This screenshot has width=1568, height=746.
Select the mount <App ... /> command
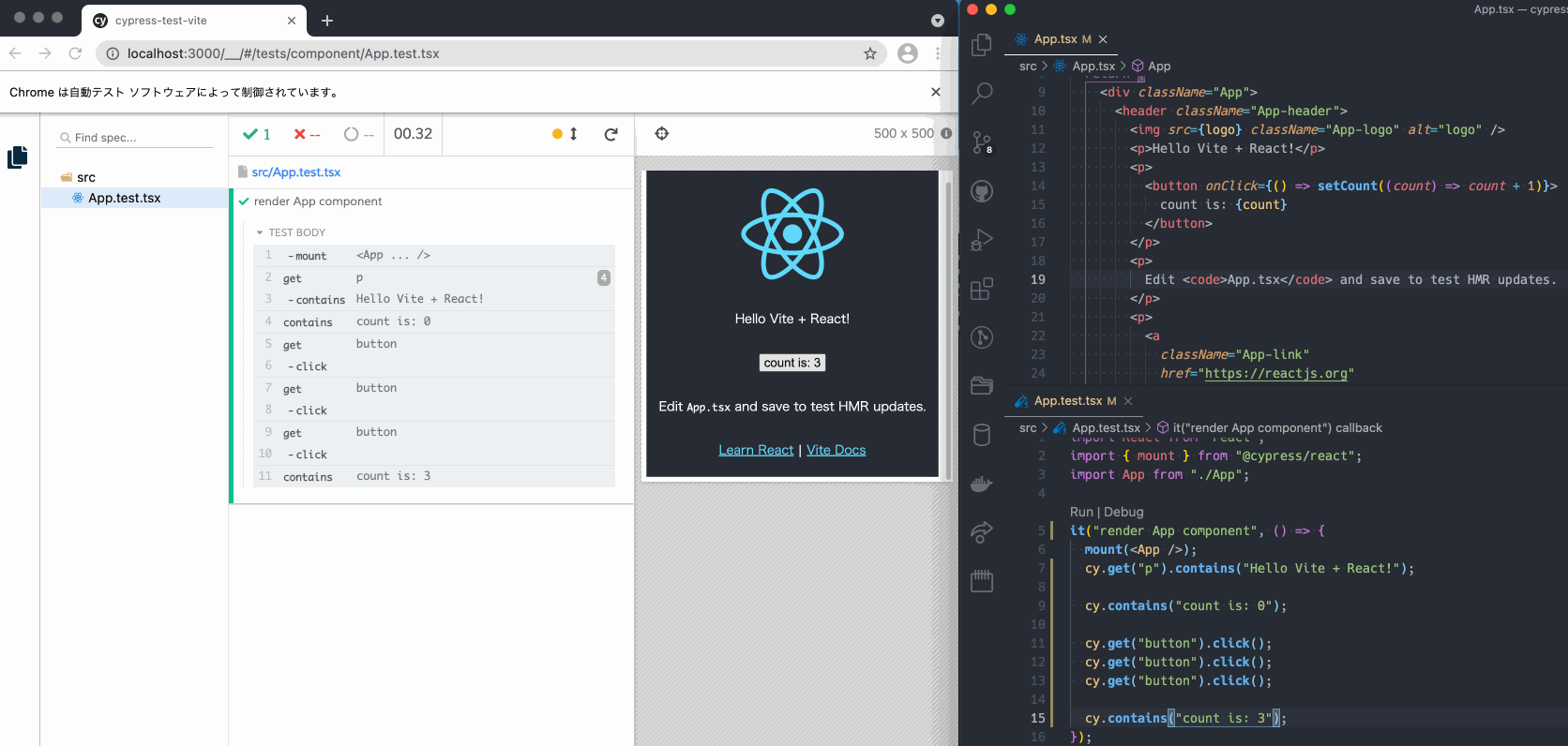(x=434, y=255)
